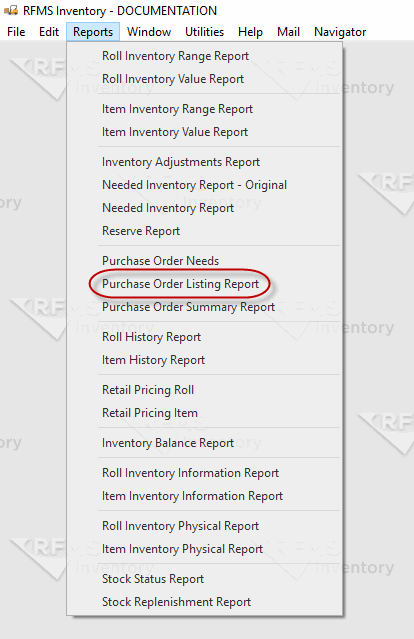Viewport: 414px width, 639px height.
Task: Select Item Inventory Value Report
Action: (x=175, y=132)
